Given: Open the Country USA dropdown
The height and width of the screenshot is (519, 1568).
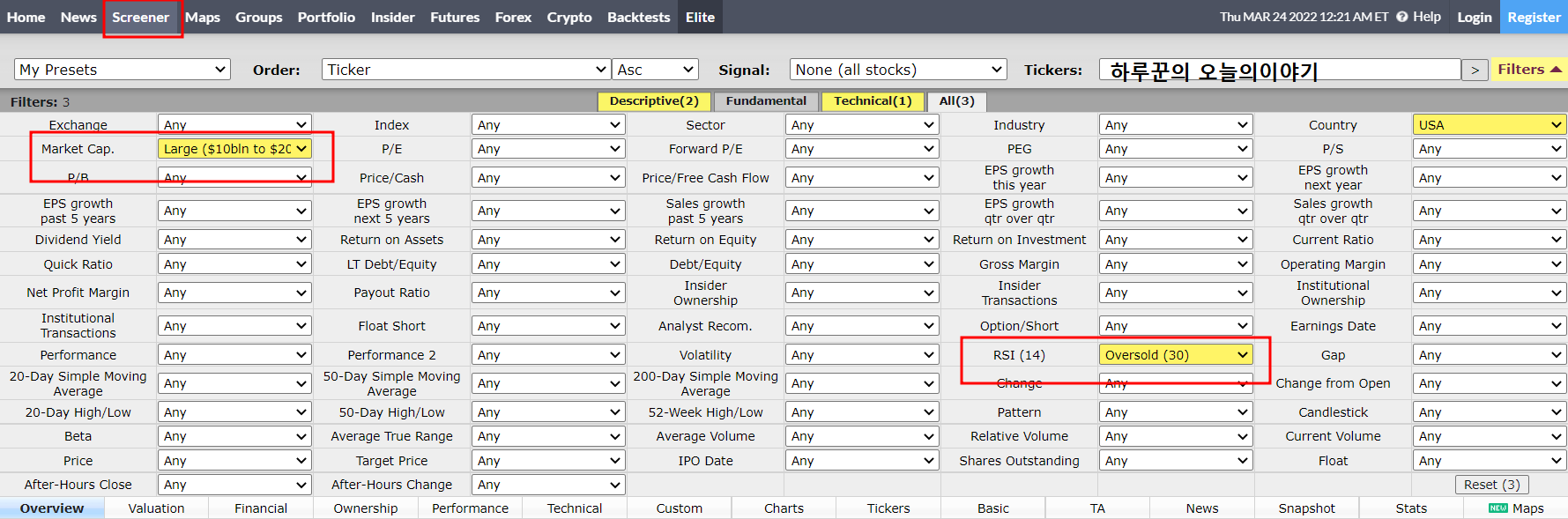Looking at the screenshot, I should coord(1490,125).
